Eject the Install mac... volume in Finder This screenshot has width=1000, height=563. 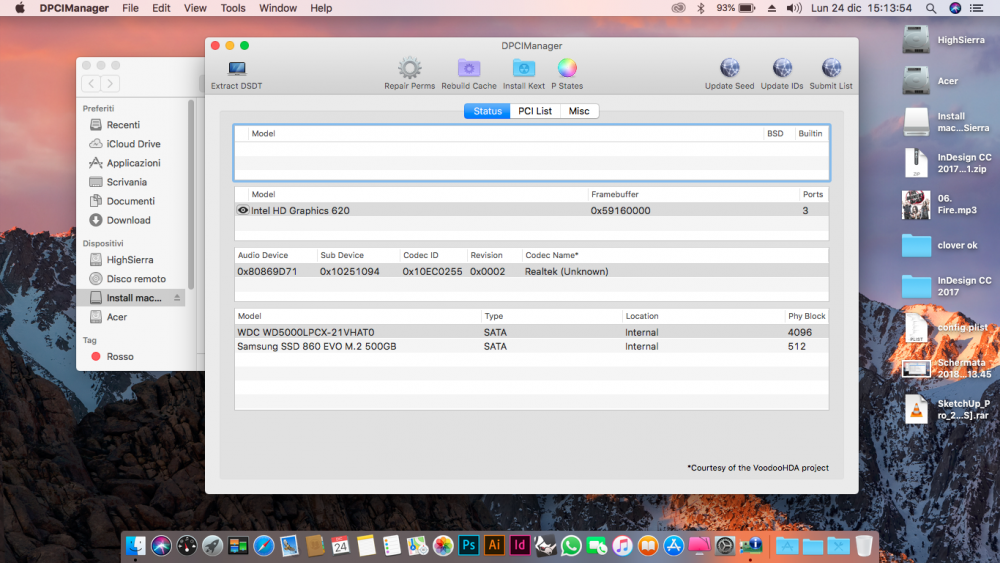[177, 298]
